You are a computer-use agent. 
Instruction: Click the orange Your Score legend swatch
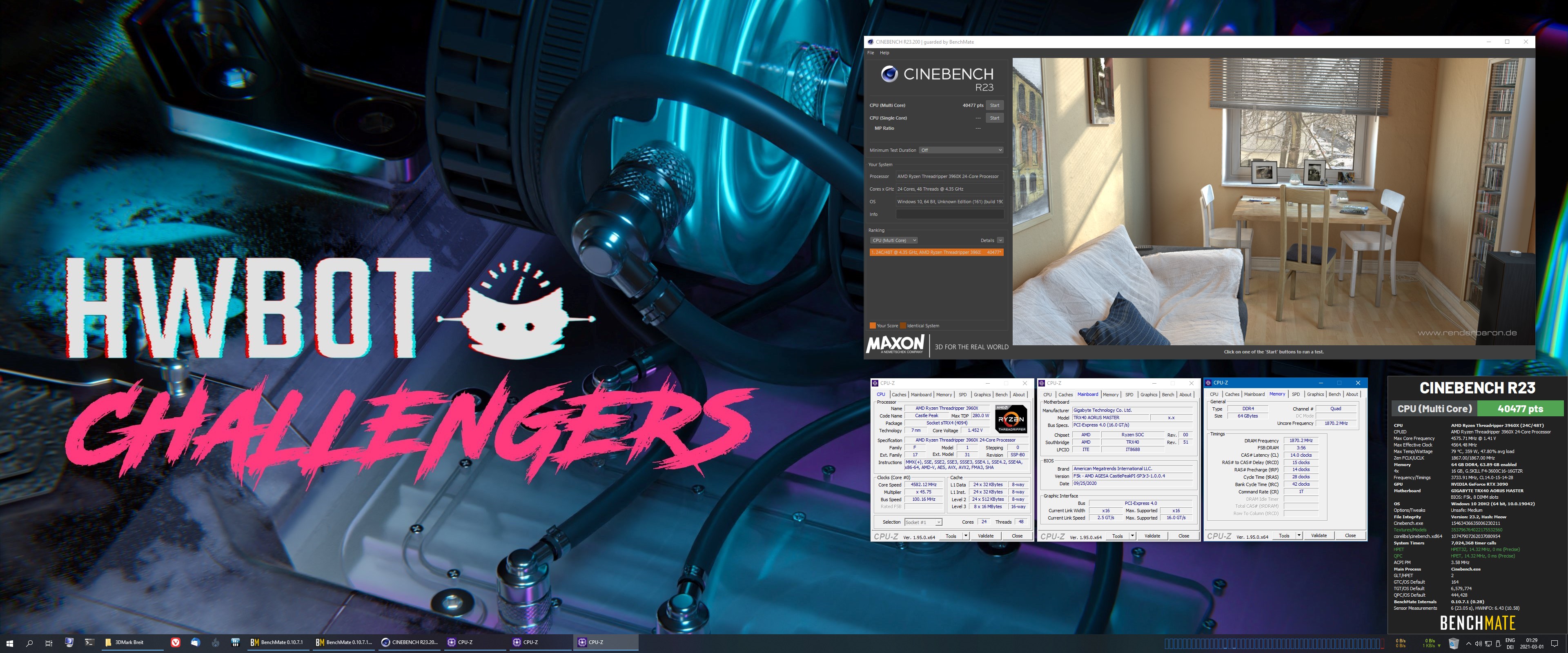[872, 326]
